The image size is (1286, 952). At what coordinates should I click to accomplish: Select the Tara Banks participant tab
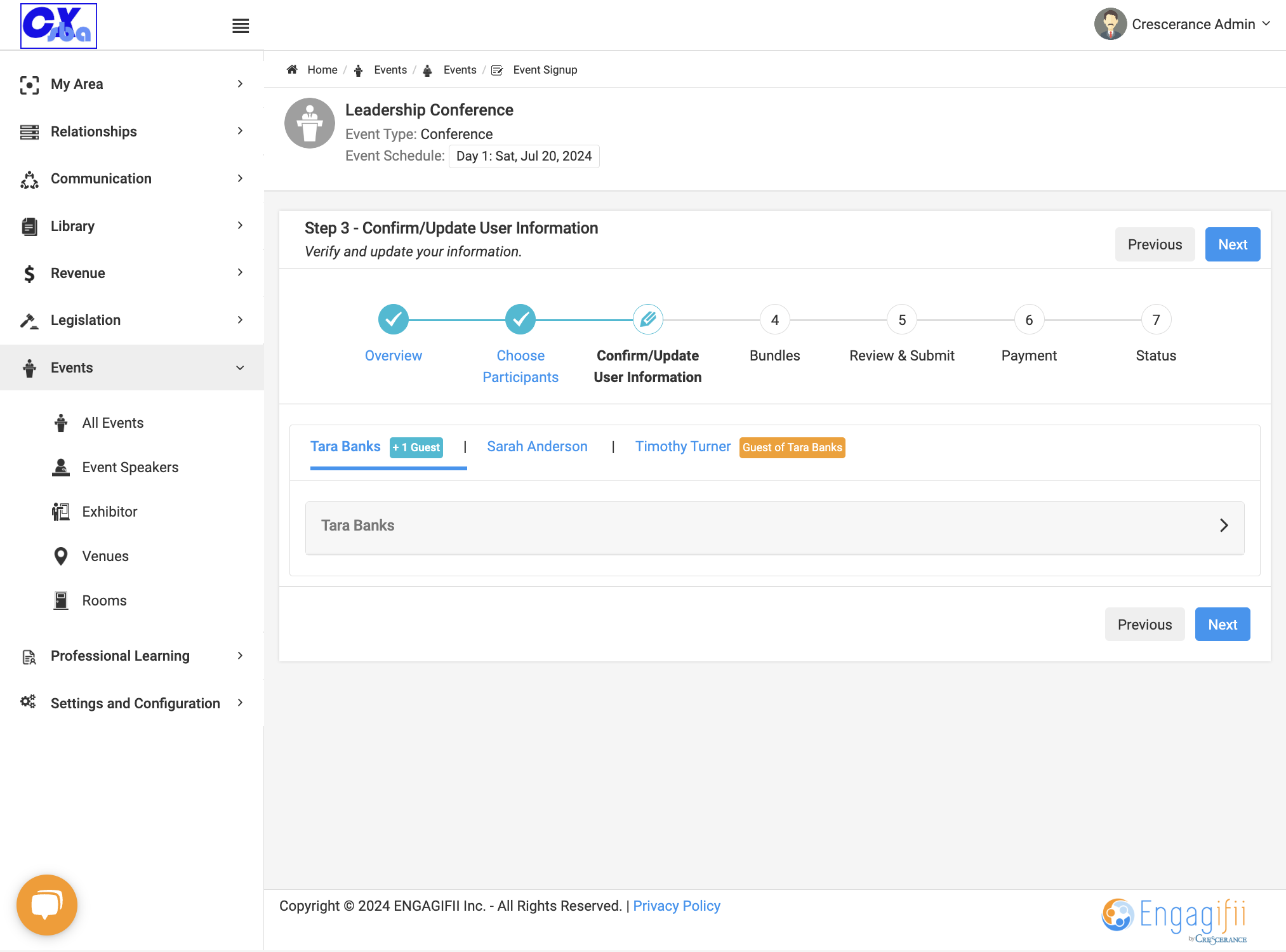pos(345,447)
